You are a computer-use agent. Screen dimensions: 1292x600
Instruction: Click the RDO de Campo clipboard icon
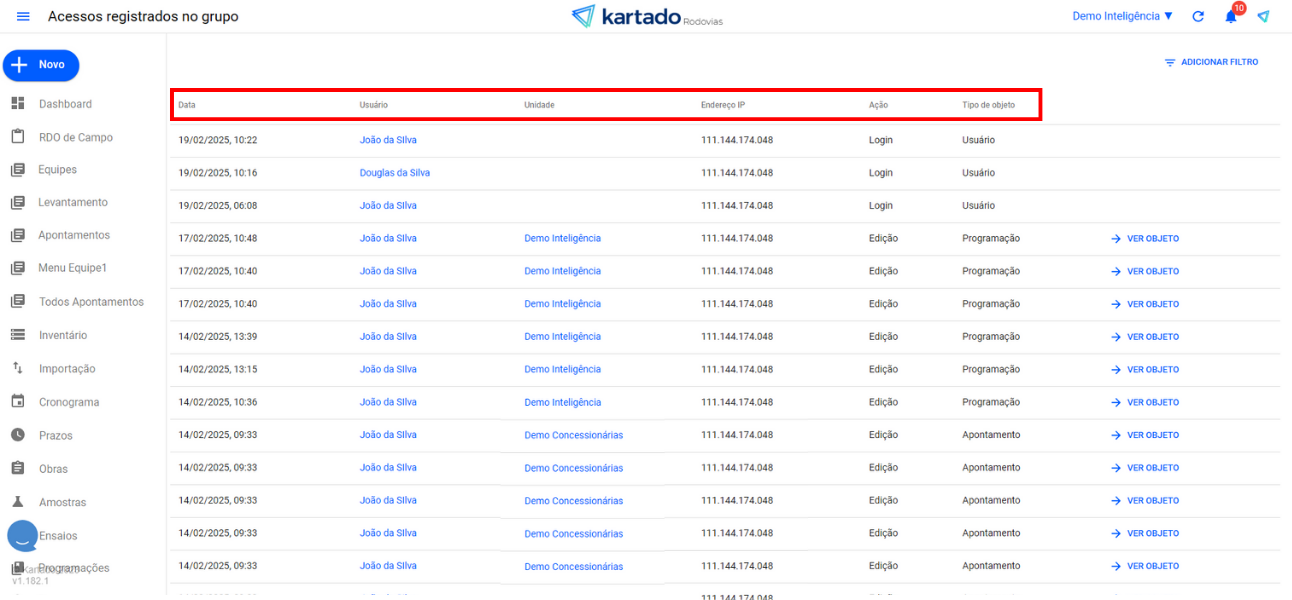tap(17, 137)
